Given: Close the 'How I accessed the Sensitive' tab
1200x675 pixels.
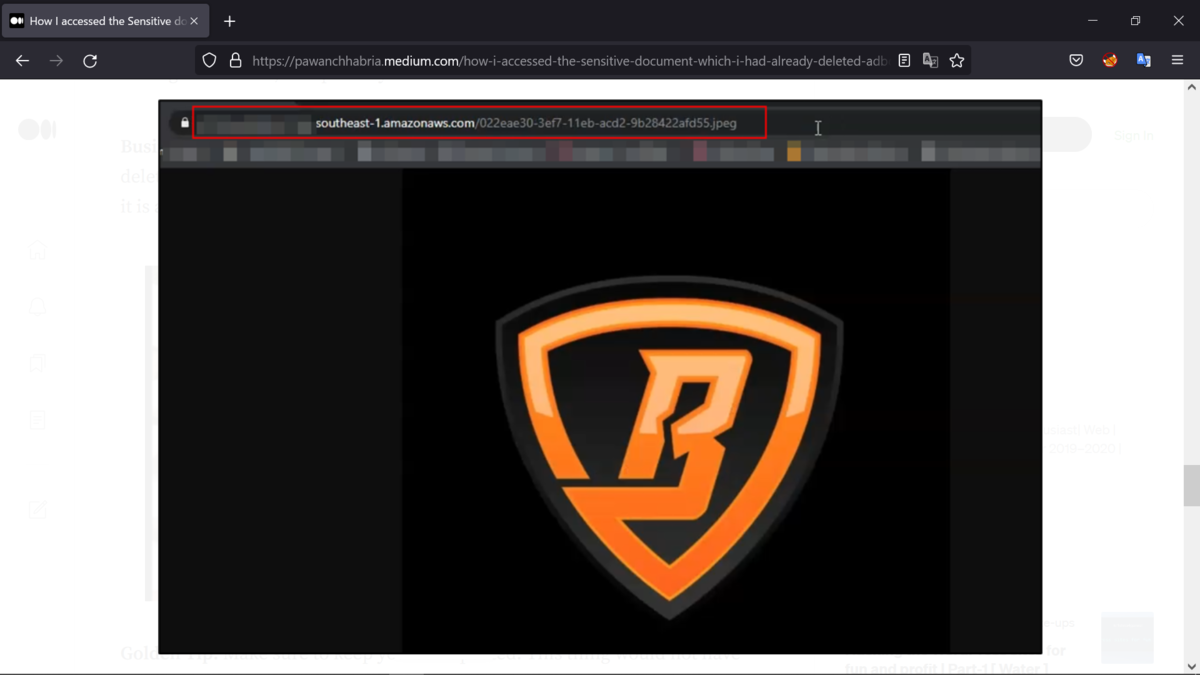Looking at the screenshot, I should click(x=194, y=21).
